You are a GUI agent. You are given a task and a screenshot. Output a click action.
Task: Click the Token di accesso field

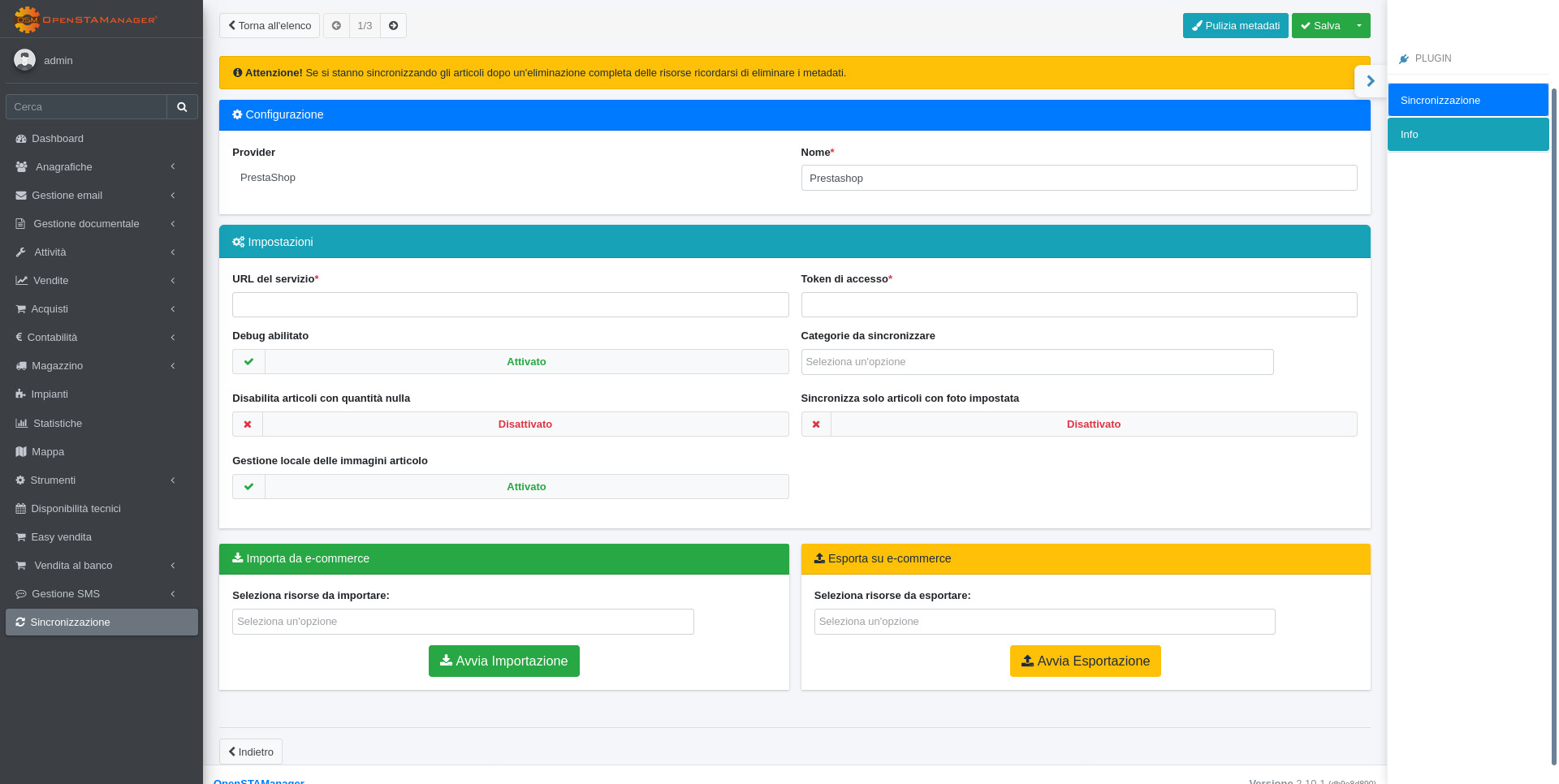[x=1079, y=305]
